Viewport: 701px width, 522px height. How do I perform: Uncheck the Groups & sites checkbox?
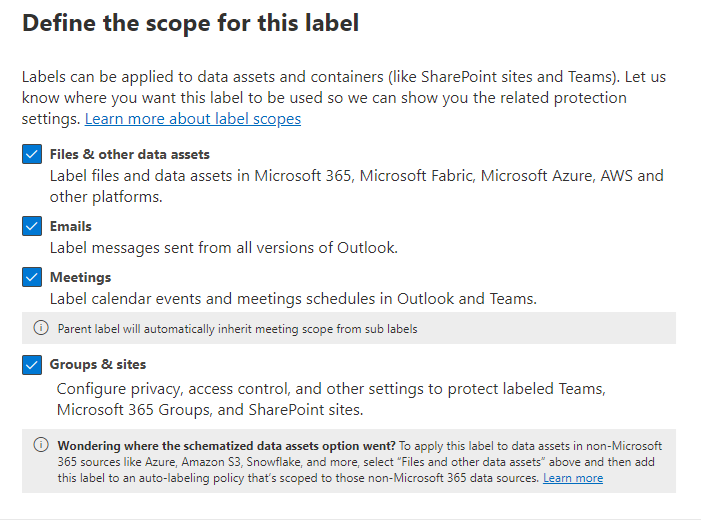31,365
